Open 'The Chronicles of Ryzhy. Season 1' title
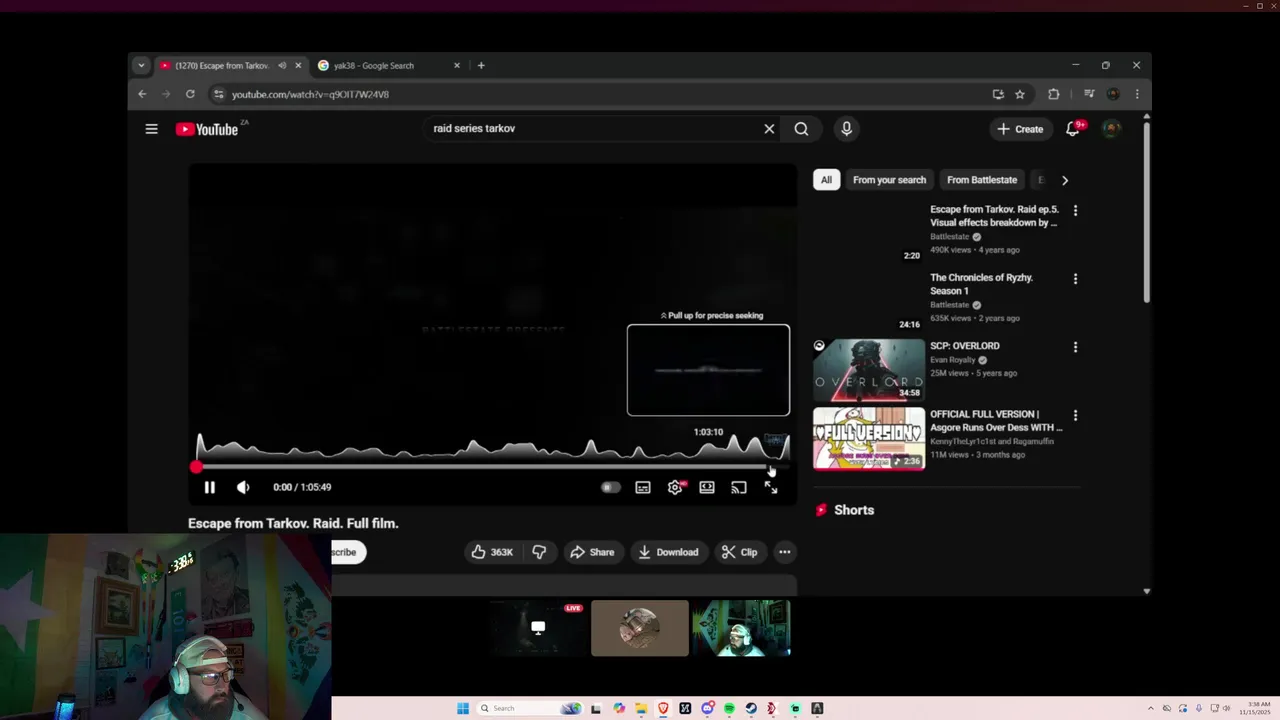This screenshot has width=1280, height=720. pos(982,284)
